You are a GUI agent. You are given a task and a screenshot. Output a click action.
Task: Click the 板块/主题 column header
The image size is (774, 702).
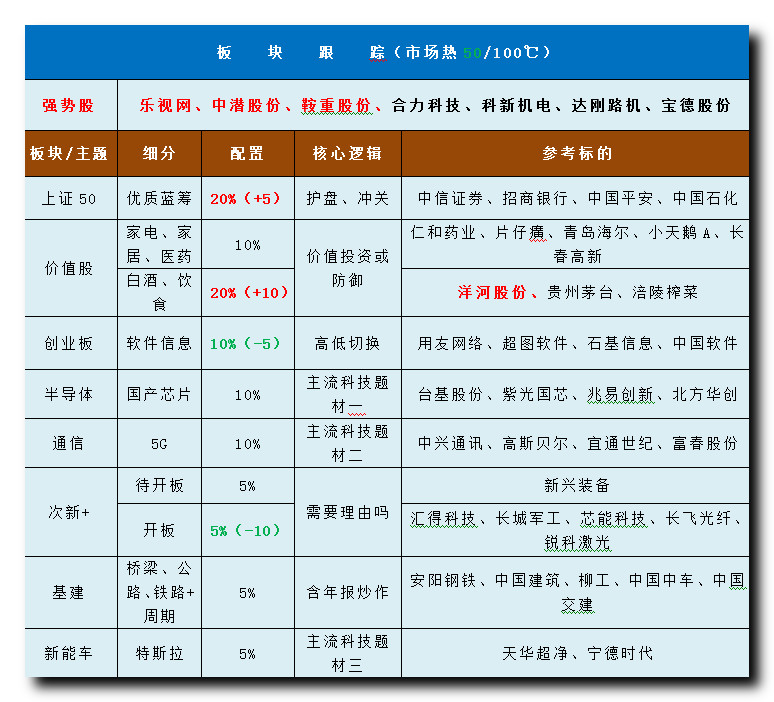pyautogui.click(x=69, y=153)
